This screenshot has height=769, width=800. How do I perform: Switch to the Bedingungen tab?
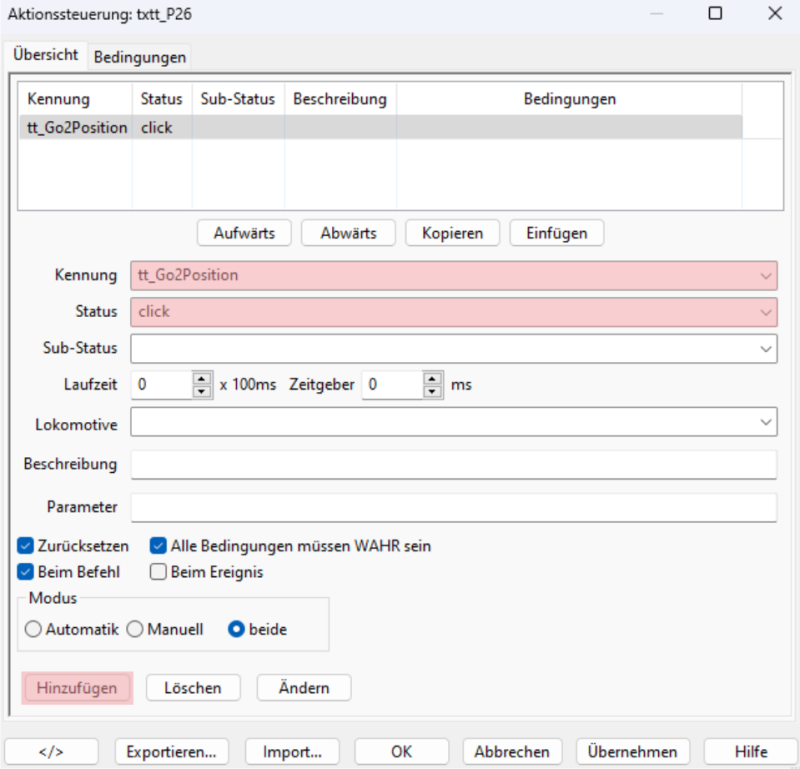(140, 57)
